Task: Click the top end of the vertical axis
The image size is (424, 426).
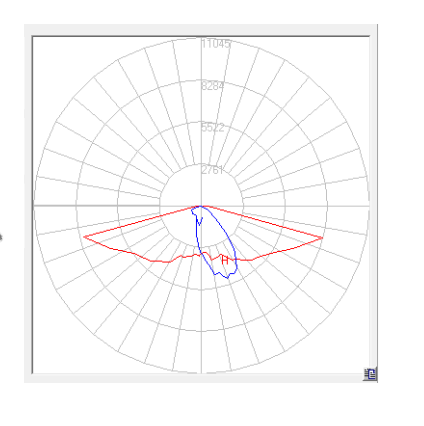Action: click(x=201, y=38)
